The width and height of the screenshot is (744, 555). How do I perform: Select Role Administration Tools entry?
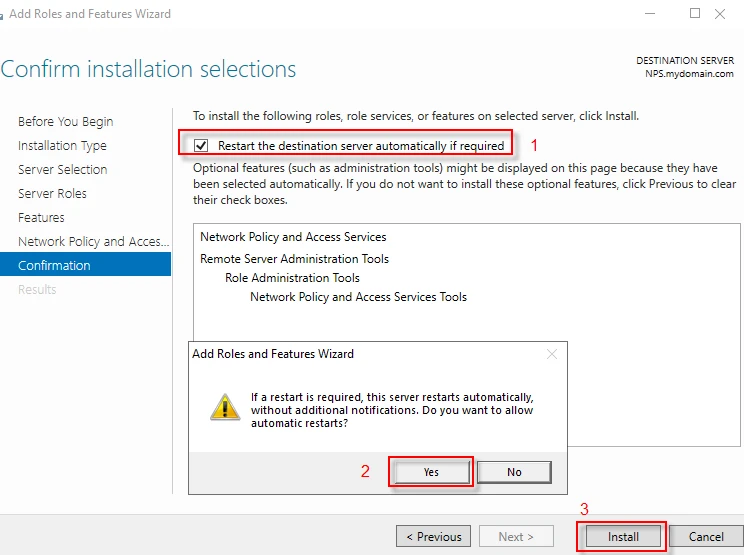point(292,278)
